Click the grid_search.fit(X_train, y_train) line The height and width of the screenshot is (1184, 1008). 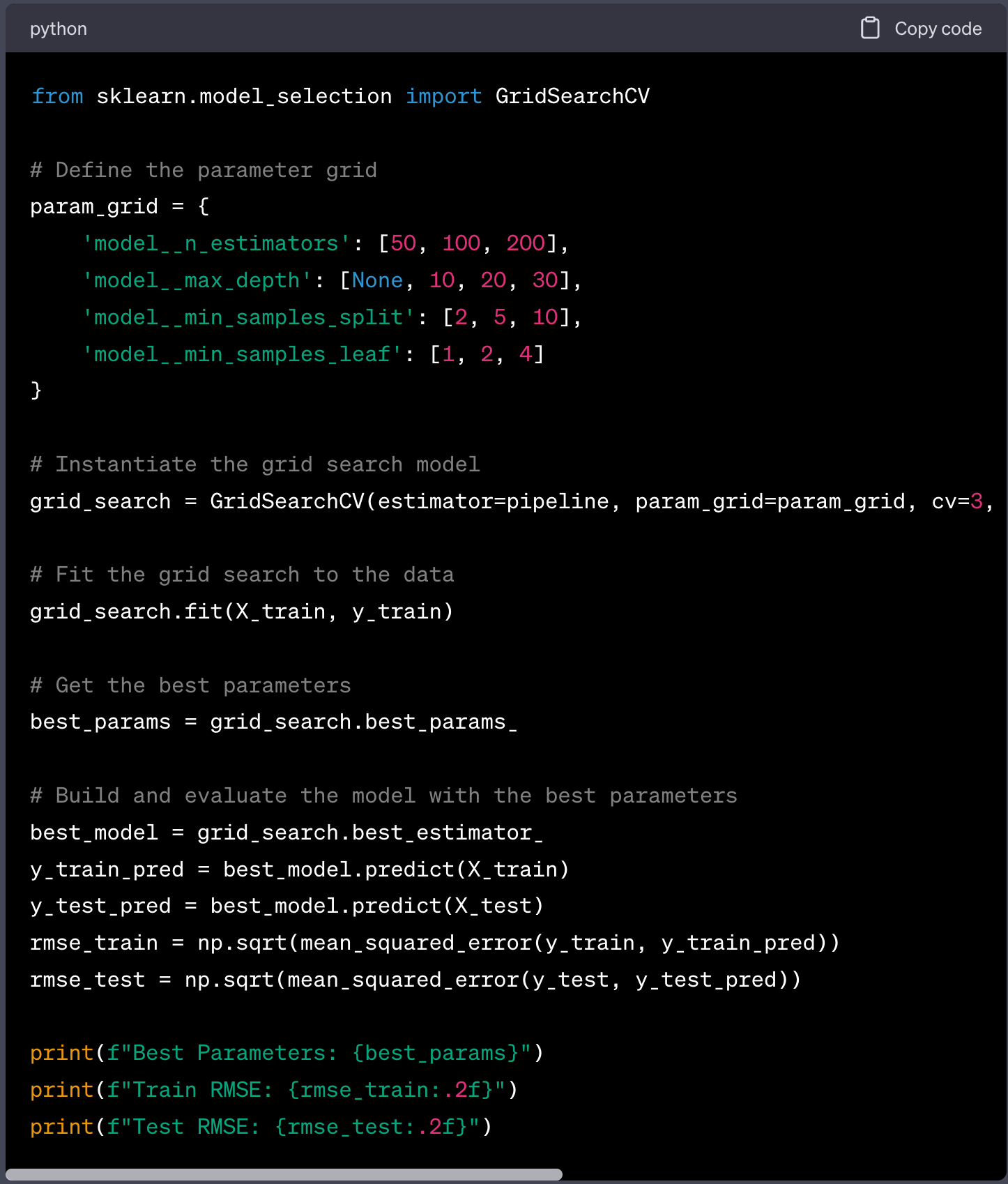click(242, 612)
